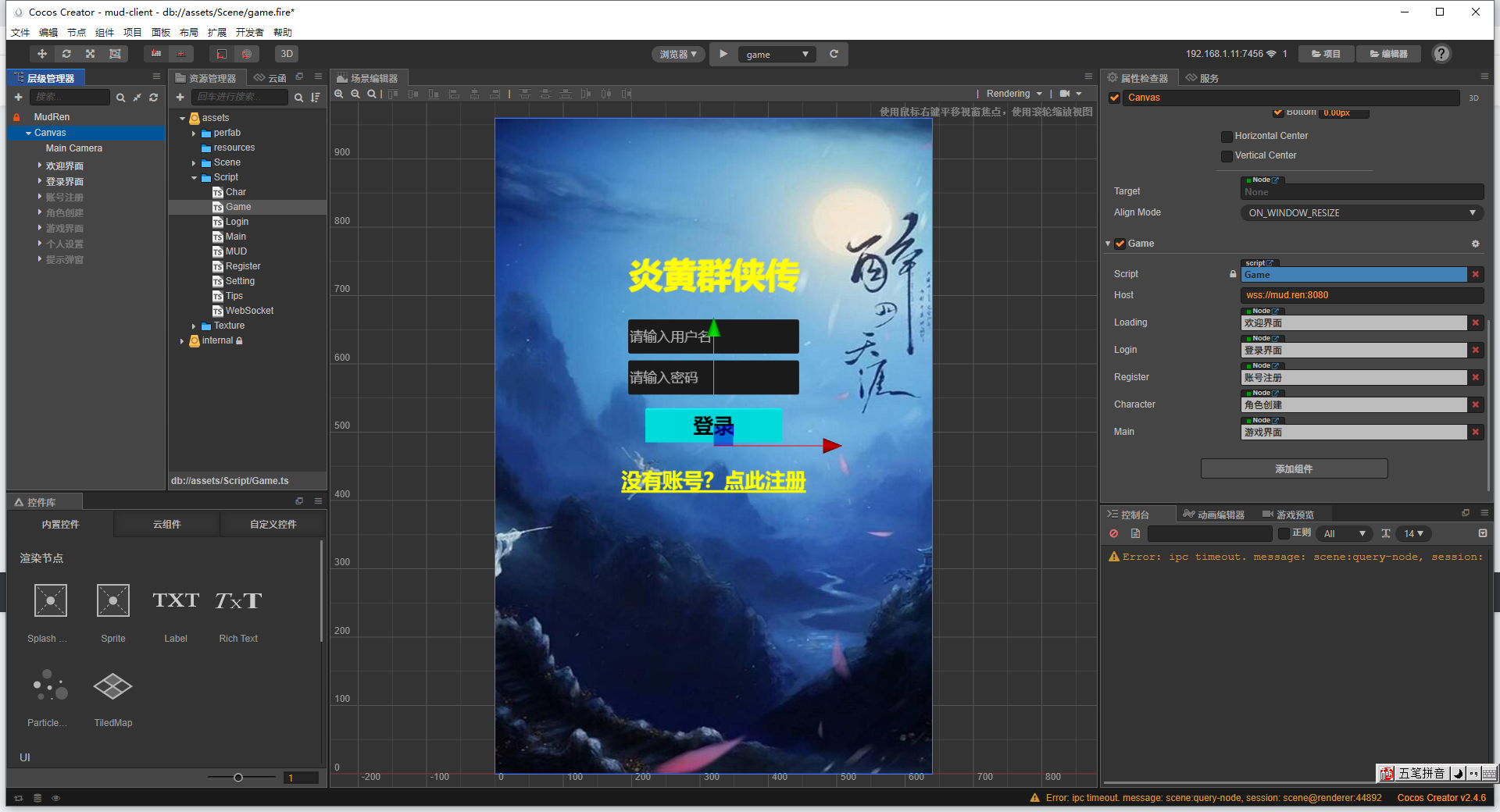Open the console font size 14 dropdown
Screen dimensions: 1500x812
pos(1413,533)
